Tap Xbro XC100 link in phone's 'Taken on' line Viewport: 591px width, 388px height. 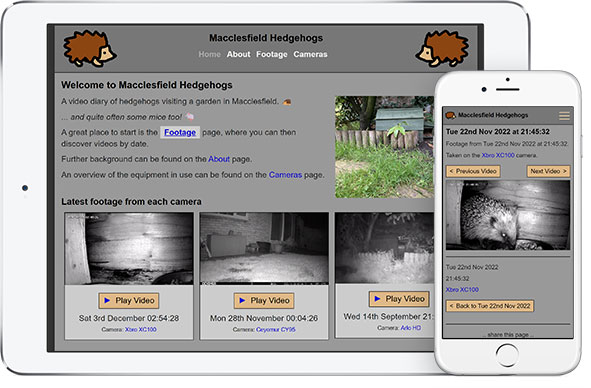click(498, 155)
